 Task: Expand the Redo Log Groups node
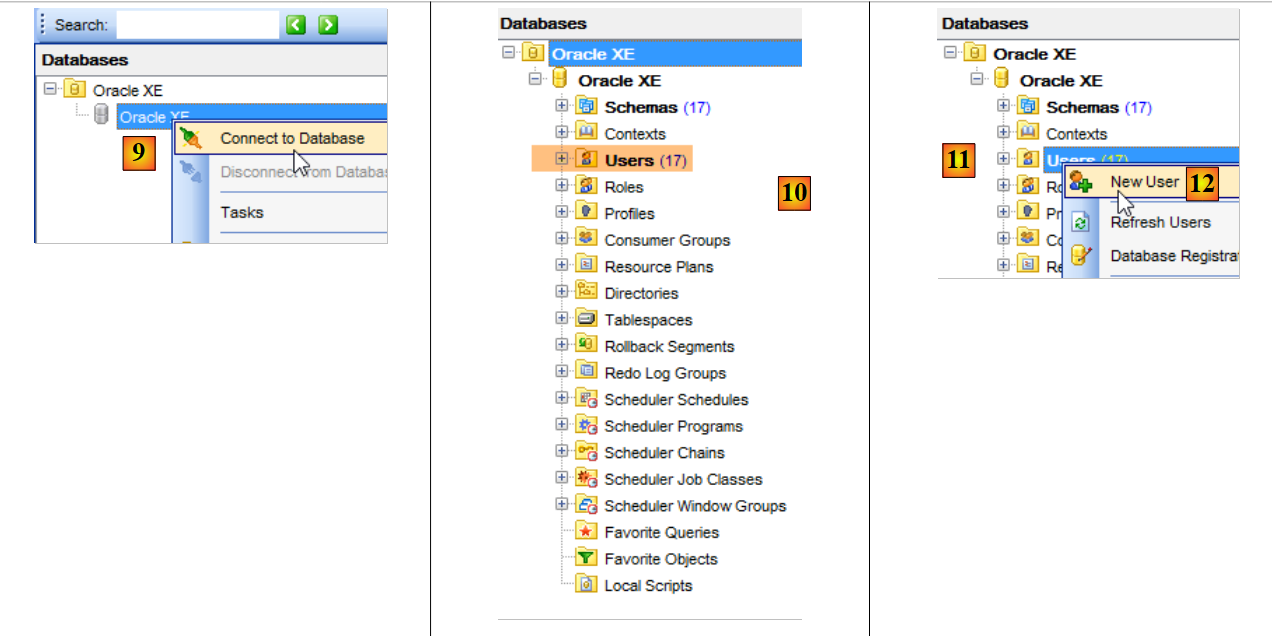pos(561,373)
